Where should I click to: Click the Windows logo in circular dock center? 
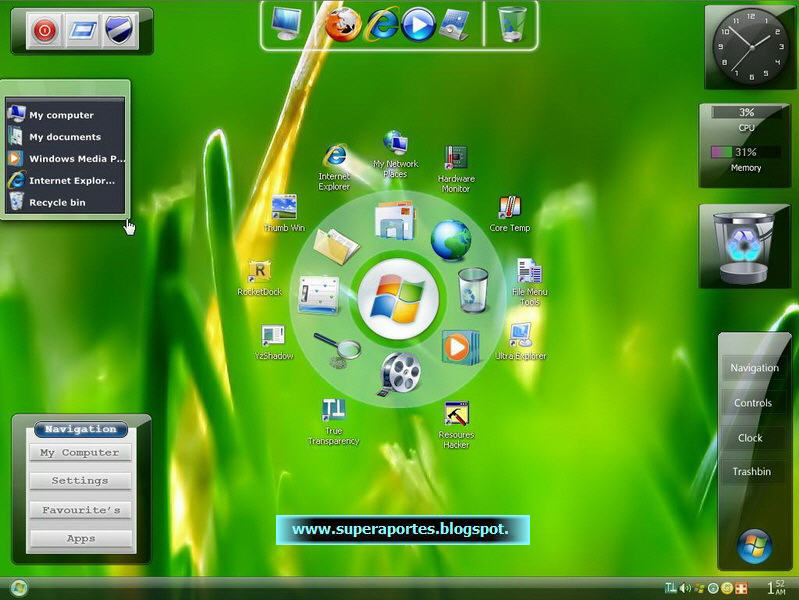(398, 299)
